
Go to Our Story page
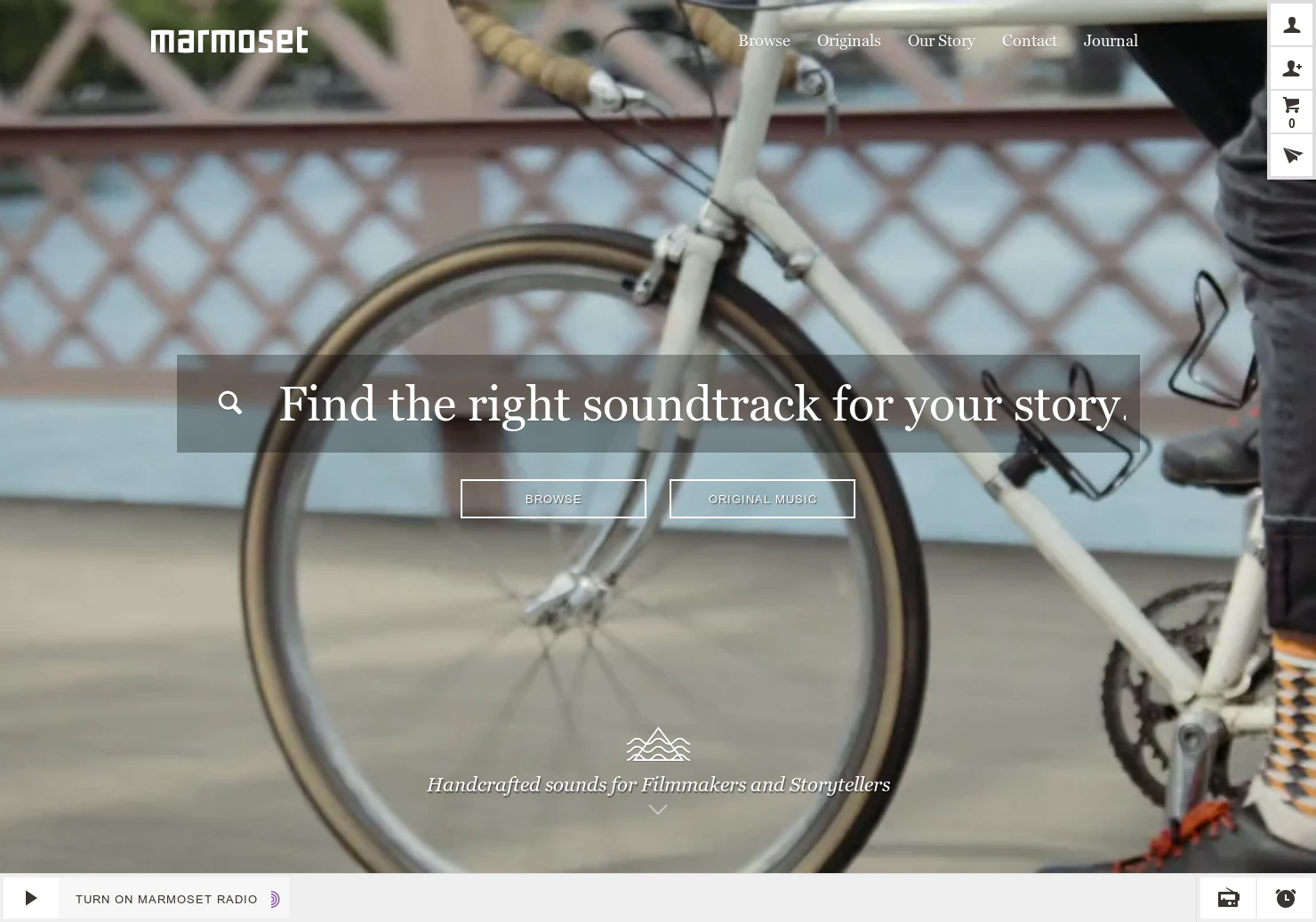942,41
